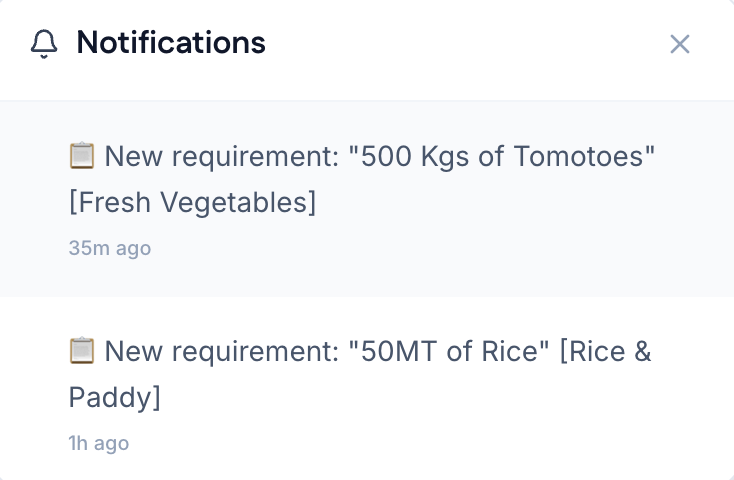Open the "50MT of Rice" requirement title
The height and width of the screenshot is (480, 734).
(448, 352)
